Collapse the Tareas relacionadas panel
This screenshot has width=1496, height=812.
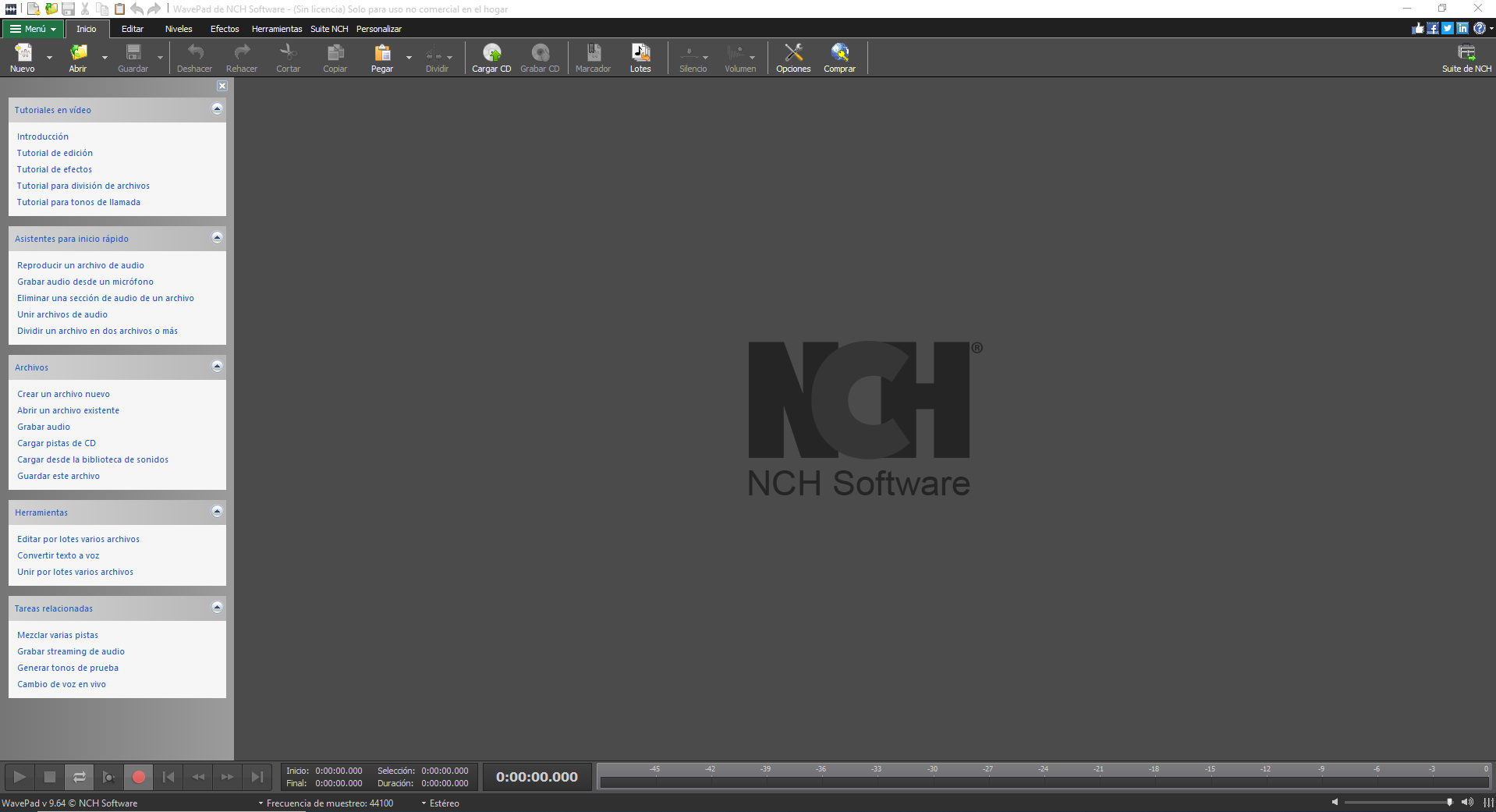click(x=218, y=608)
